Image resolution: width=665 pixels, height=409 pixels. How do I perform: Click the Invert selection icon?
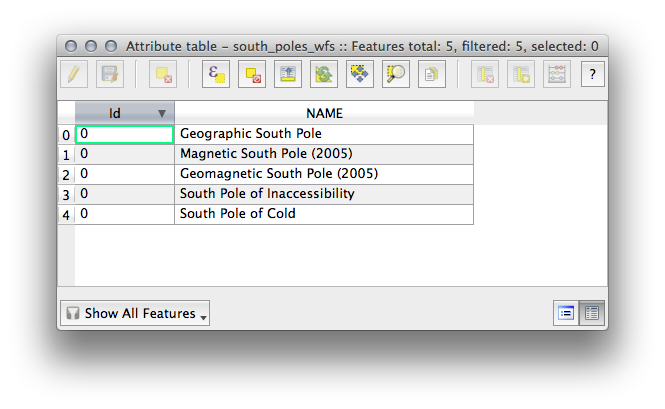click(323, 74)
